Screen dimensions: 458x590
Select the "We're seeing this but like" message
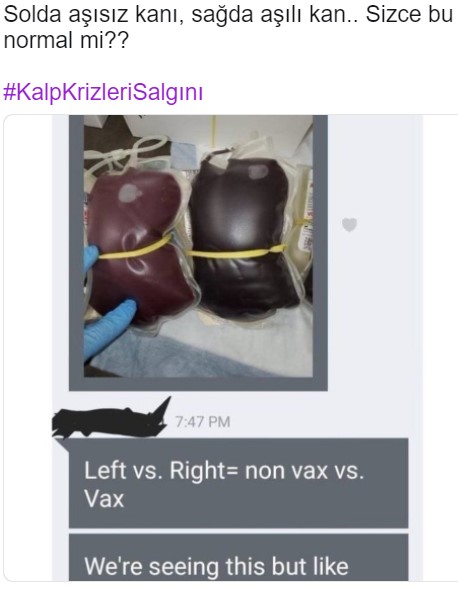coord(239,557)
